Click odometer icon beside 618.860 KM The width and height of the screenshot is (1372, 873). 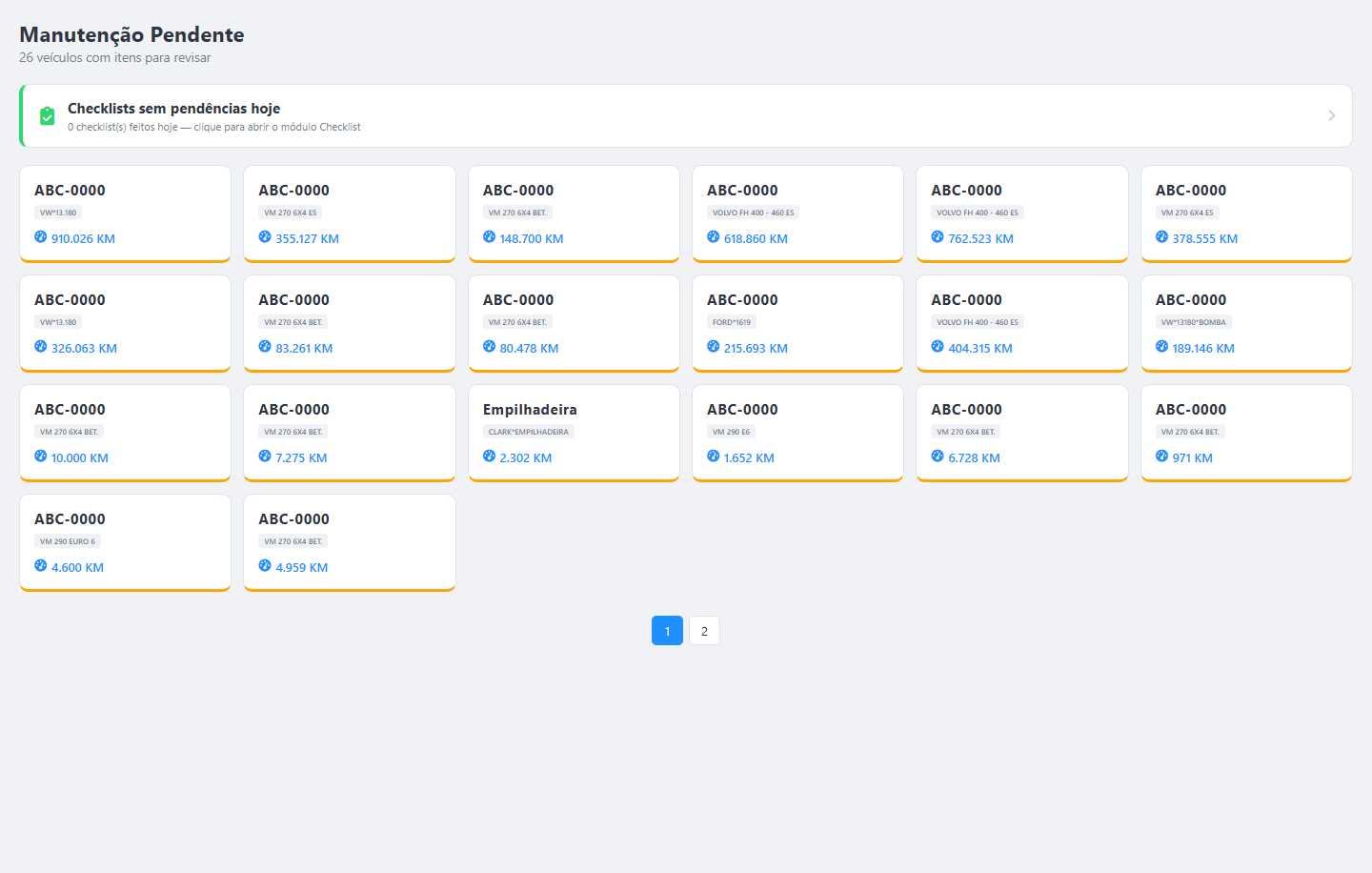[x=714, y=236]
